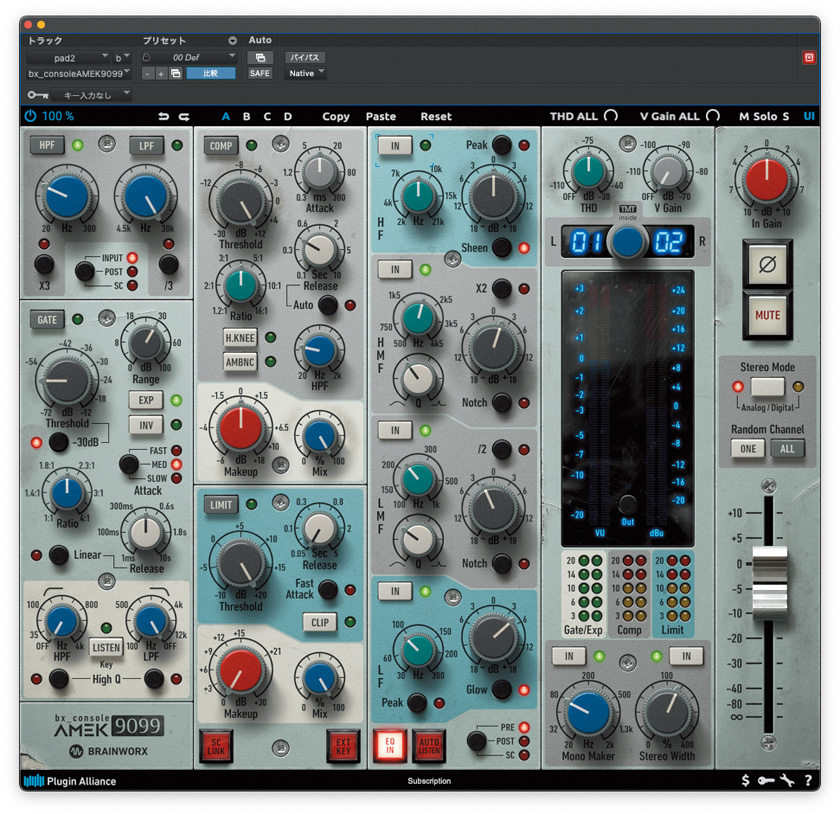Click the 比較 compare button
This screenshot has width=840, height=814.
[211, 73]
